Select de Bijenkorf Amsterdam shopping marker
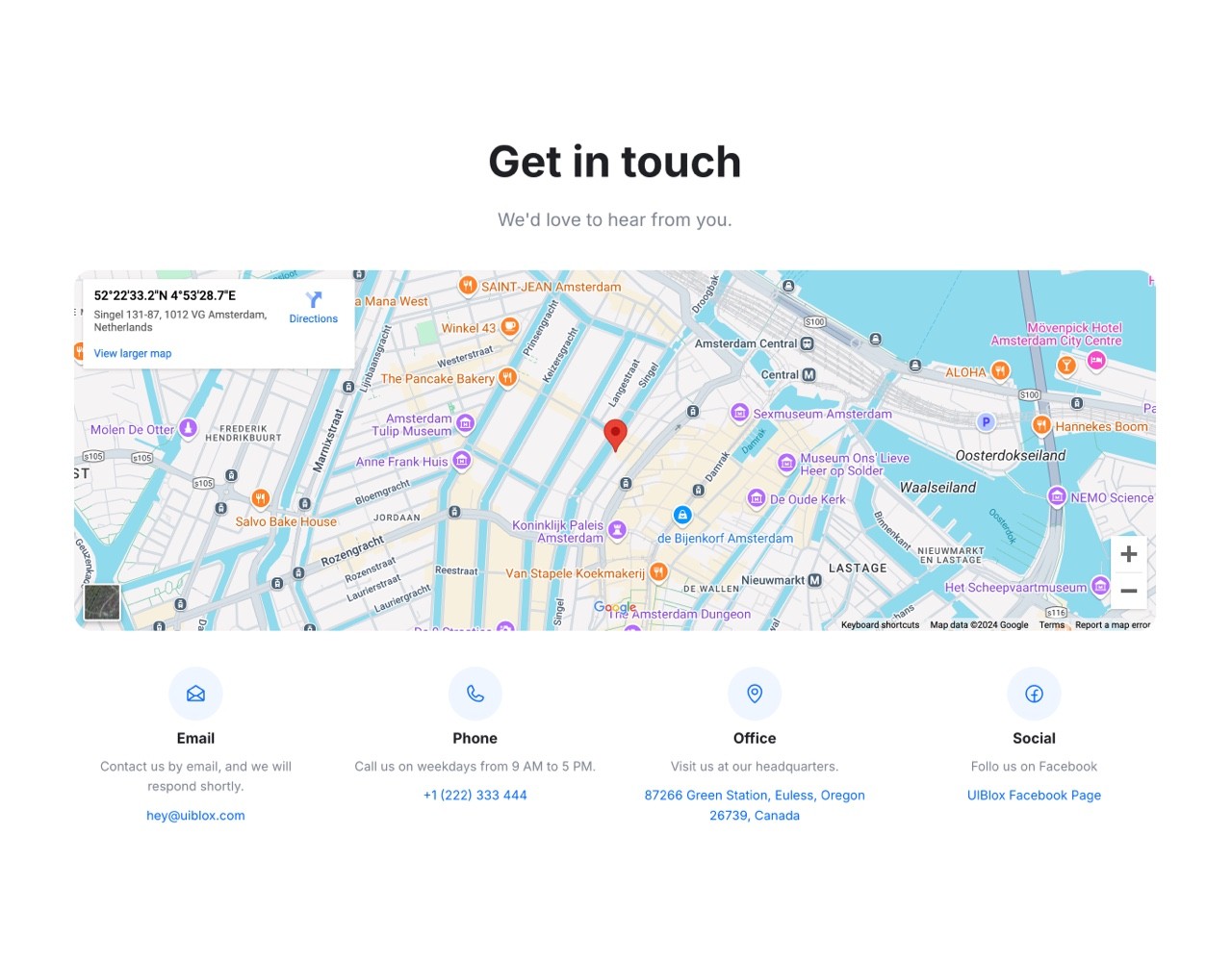 tap(682, 516)
